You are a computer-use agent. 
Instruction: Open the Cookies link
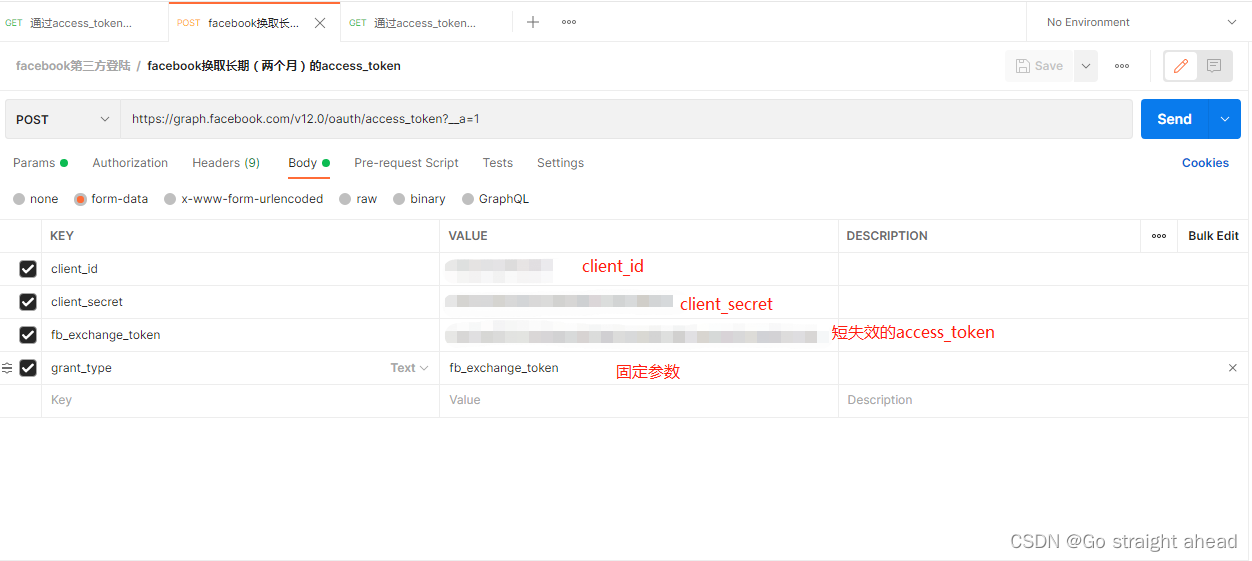pos(1205,163)
